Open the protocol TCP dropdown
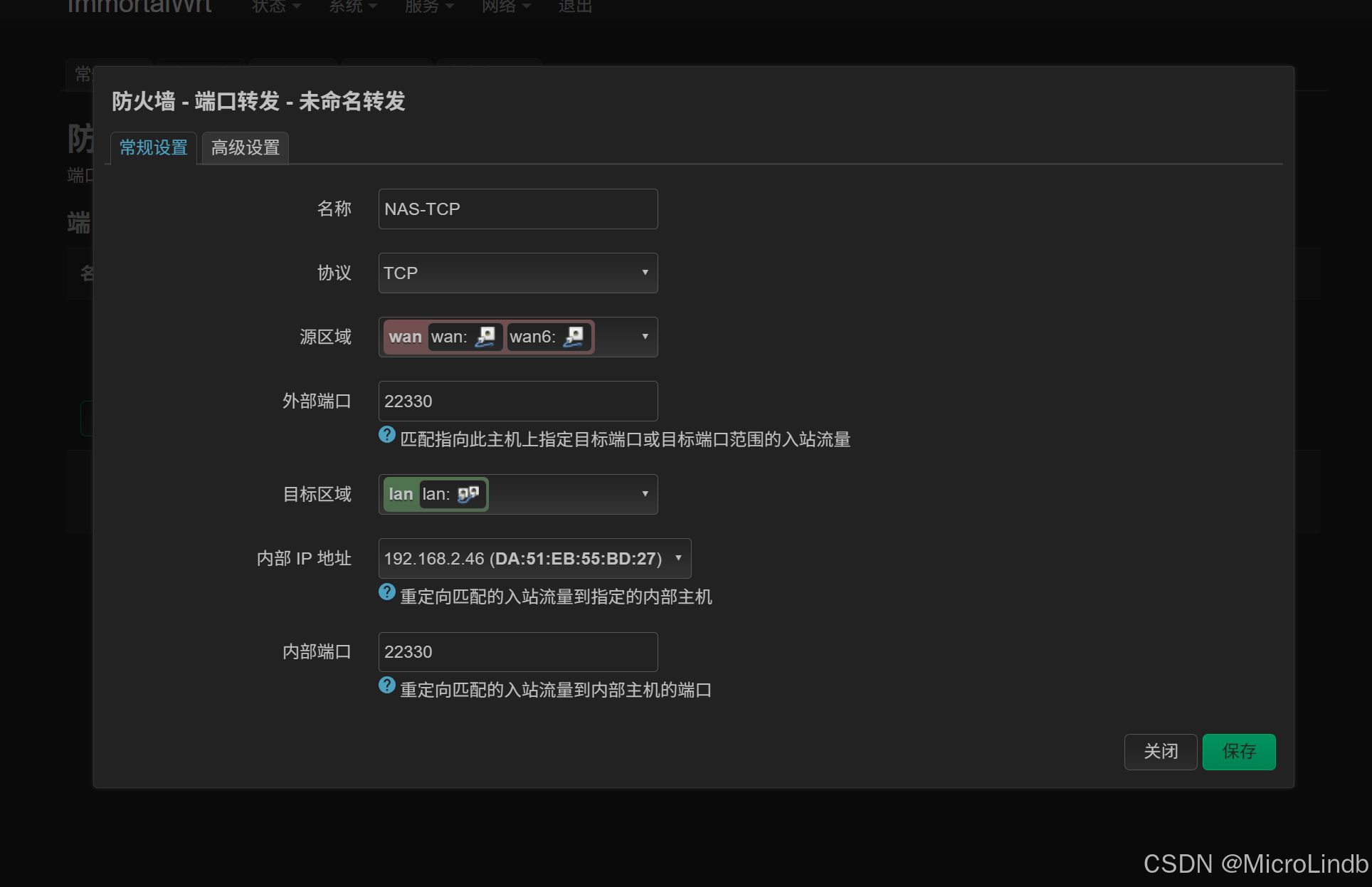 tap(517, 273)
